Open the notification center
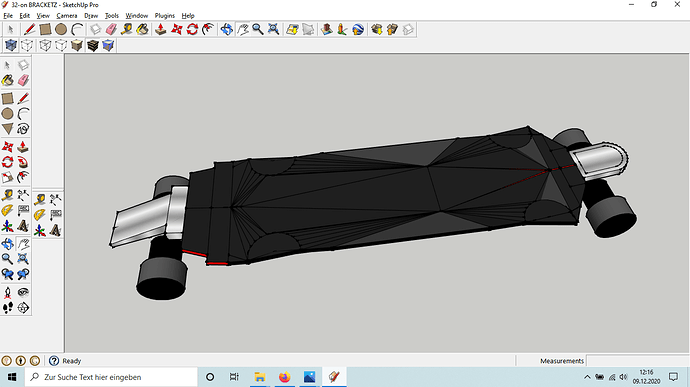The width and height of the screenshot is (690, 387). (x=673, y=377)
